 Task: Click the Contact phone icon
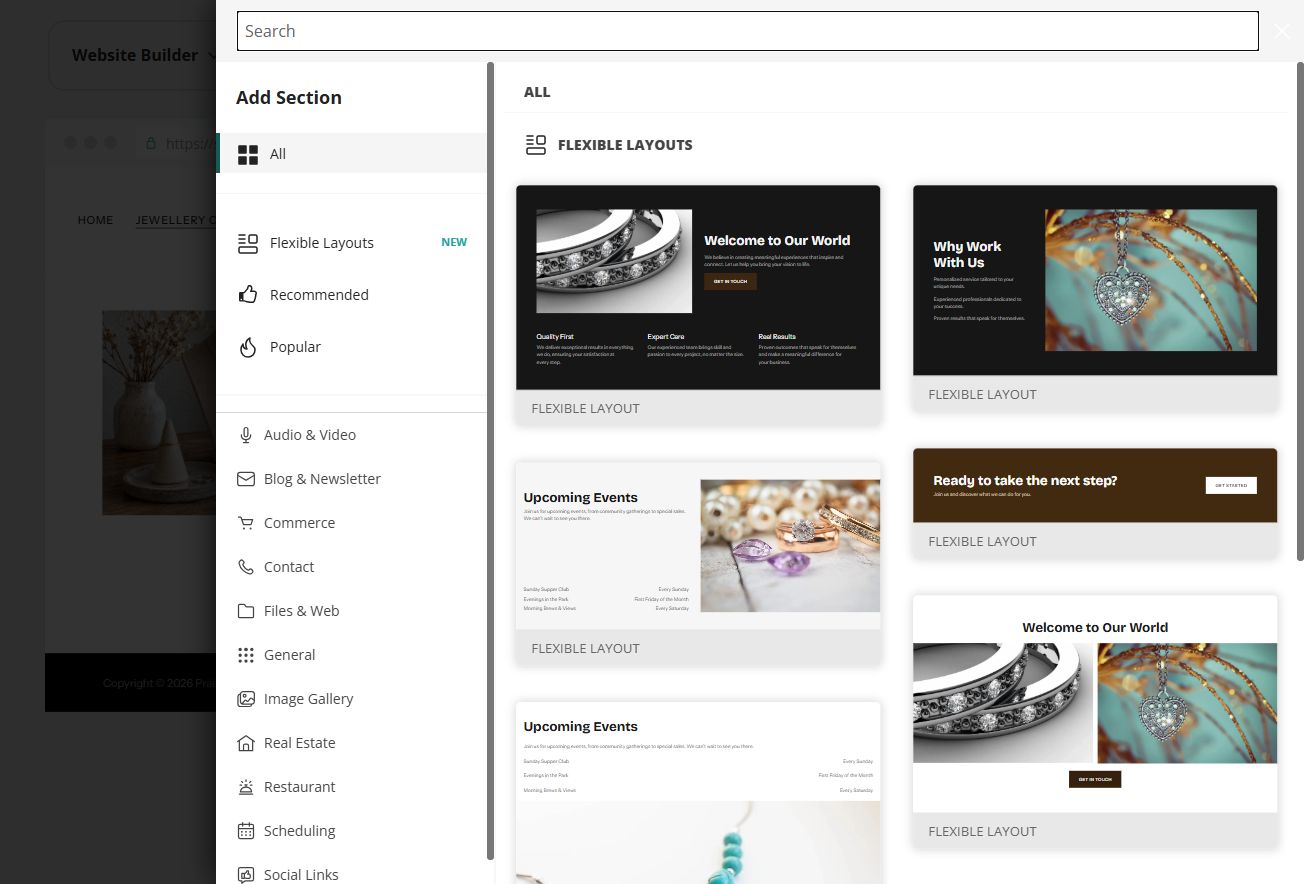(x=246, y=567)
